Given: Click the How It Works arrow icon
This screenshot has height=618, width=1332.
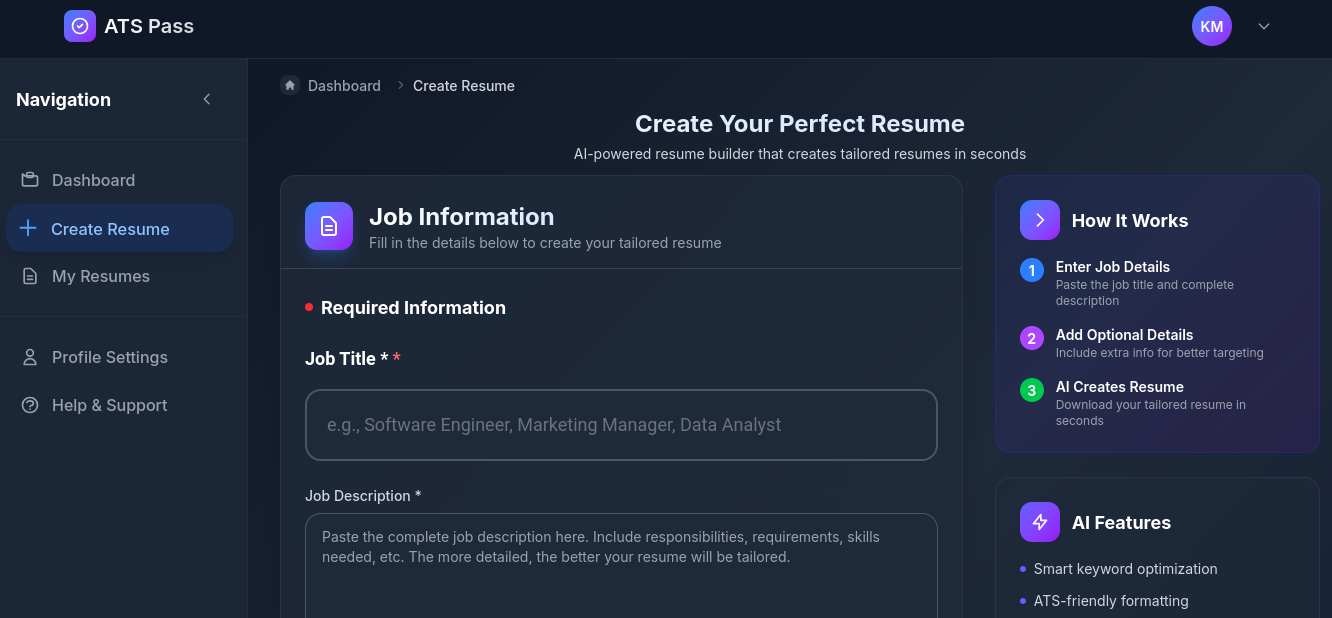Looking at the screenshot, I should pos(1040,220).
